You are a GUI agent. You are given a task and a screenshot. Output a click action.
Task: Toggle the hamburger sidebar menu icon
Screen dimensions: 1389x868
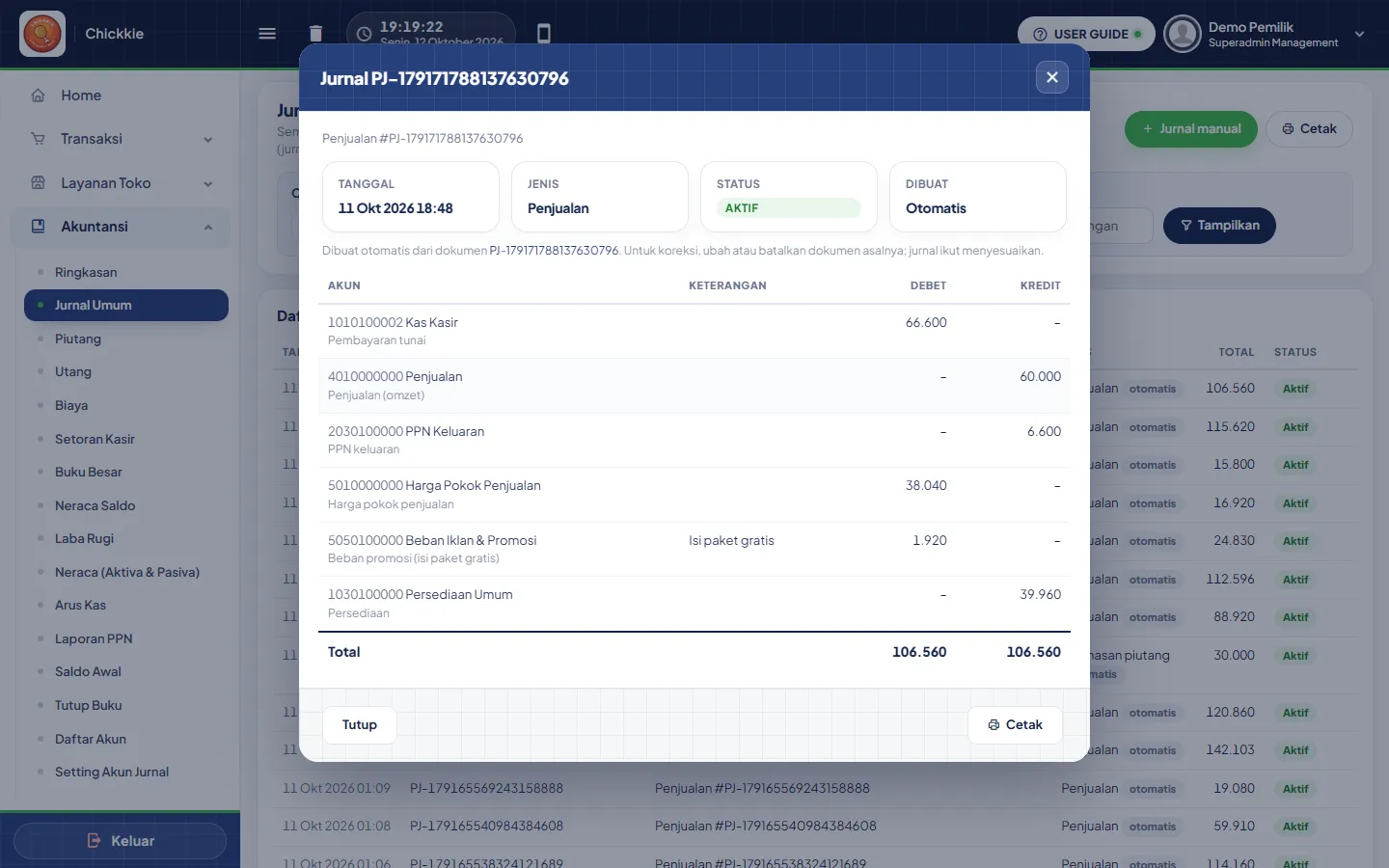tap(267, 34)
